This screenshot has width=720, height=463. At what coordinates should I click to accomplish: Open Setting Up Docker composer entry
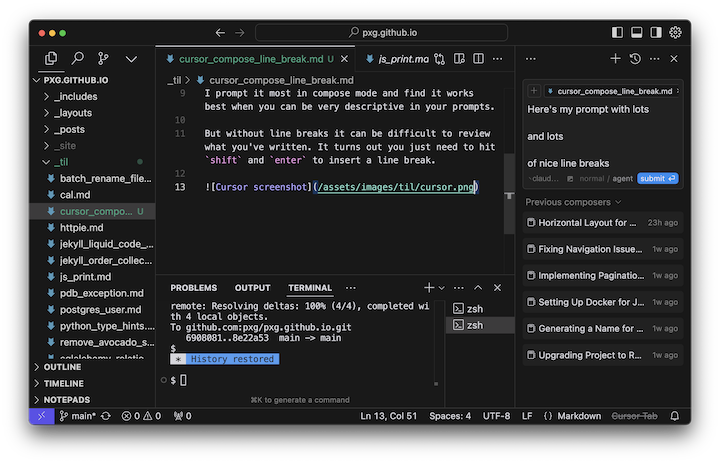pos(603,302)
